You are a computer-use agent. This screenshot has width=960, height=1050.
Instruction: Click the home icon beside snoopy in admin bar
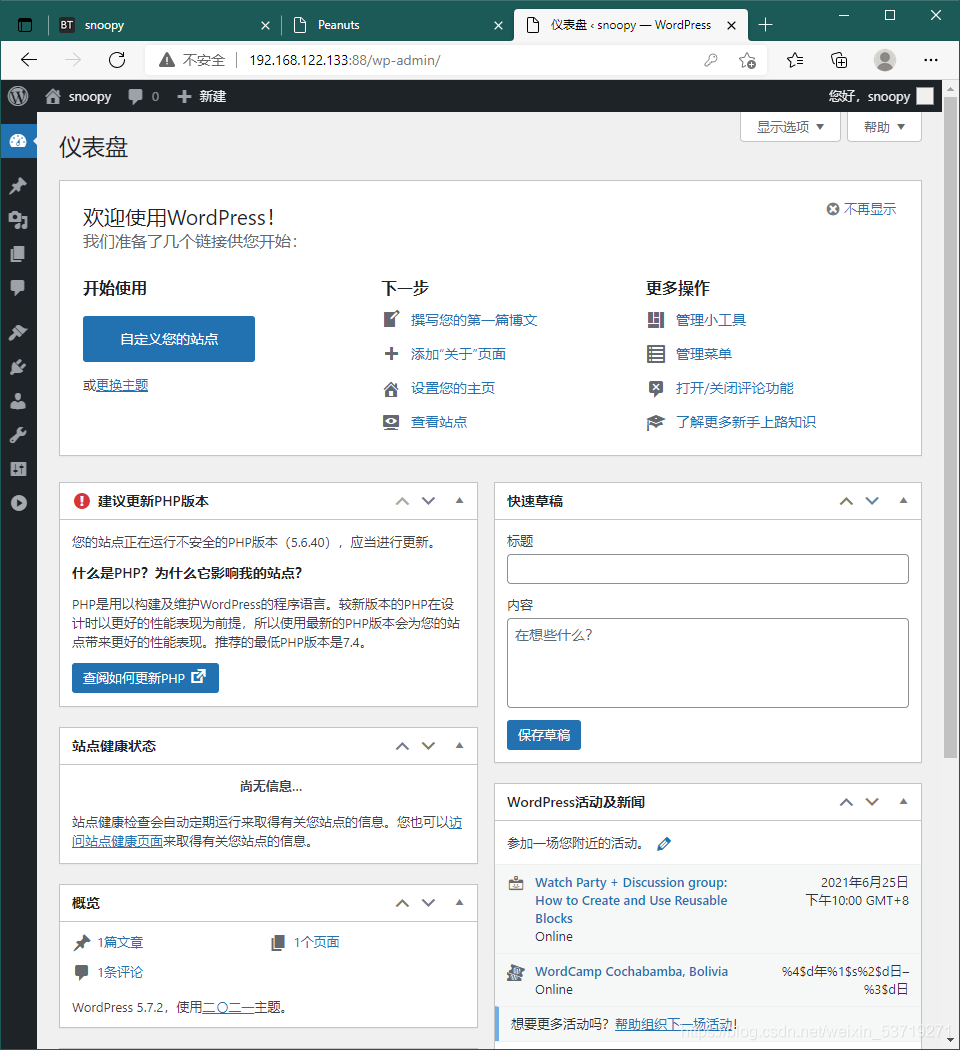(53, 96)
